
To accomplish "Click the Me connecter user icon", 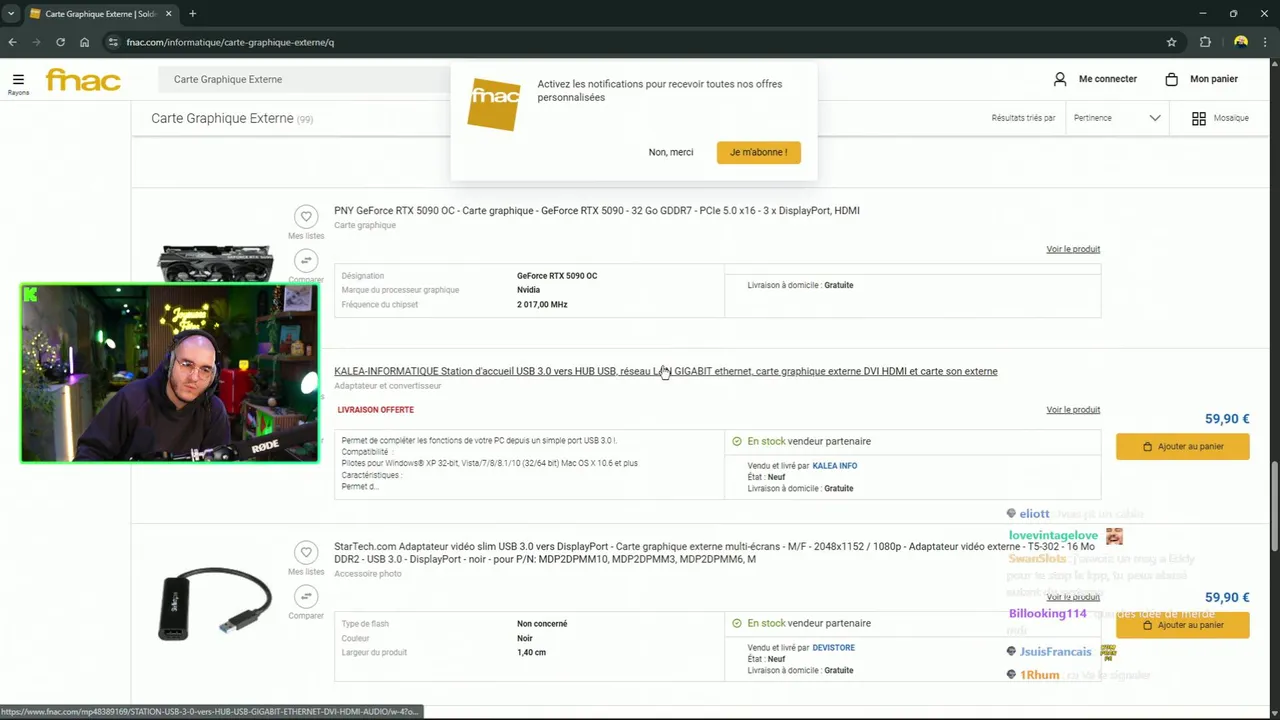I will pyautogui.click(x=1060, y=79).
